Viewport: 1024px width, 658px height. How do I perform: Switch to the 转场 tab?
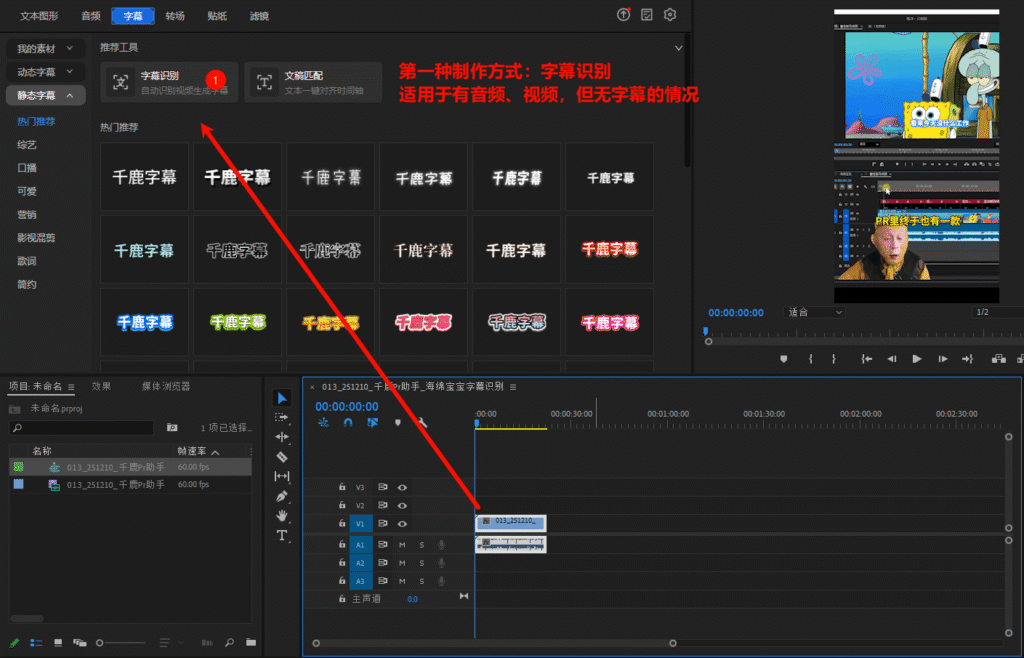175,16
